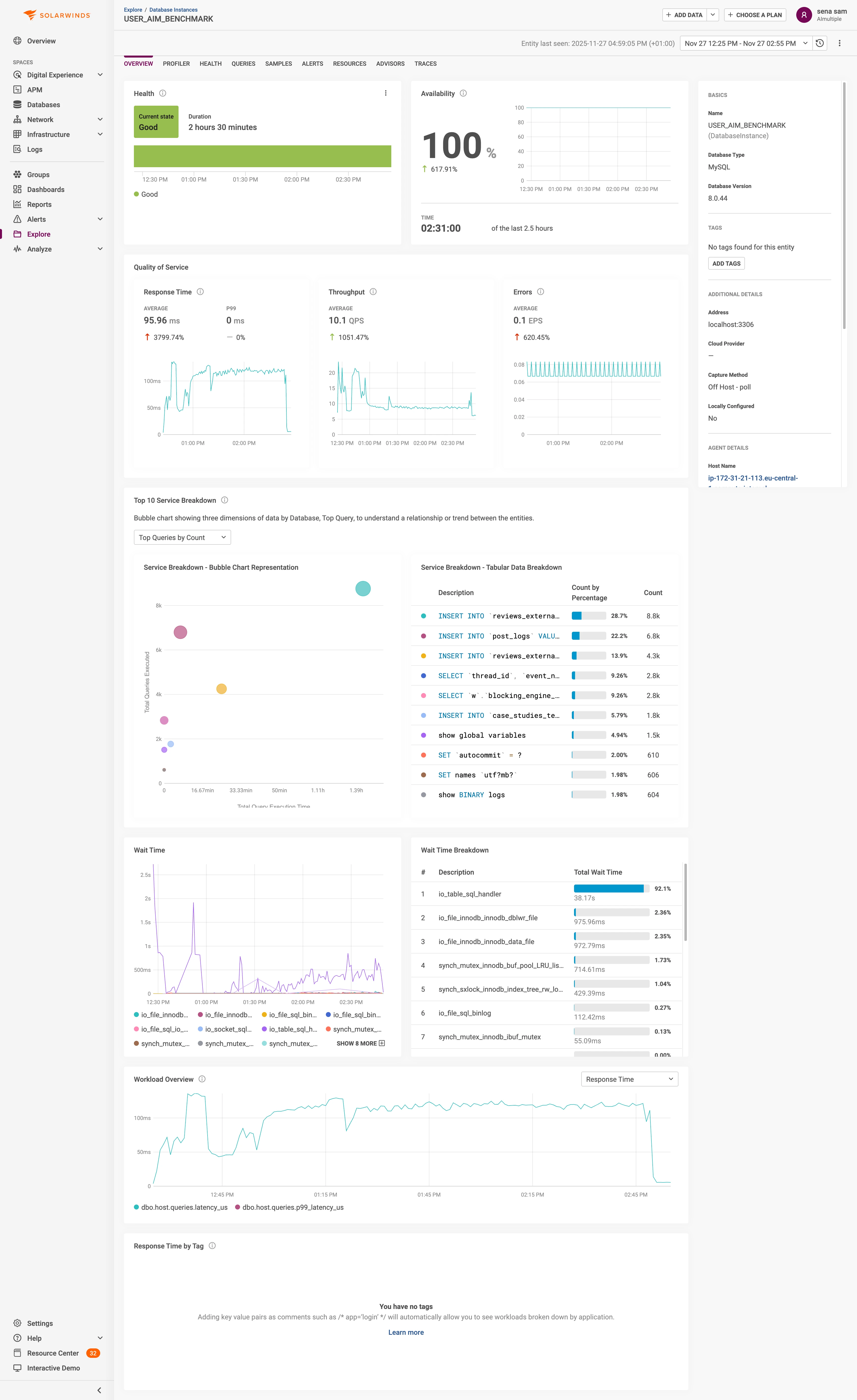Click the Digital Experience sidebar icon
The image size is (857, 1400).
pos(18,75)
